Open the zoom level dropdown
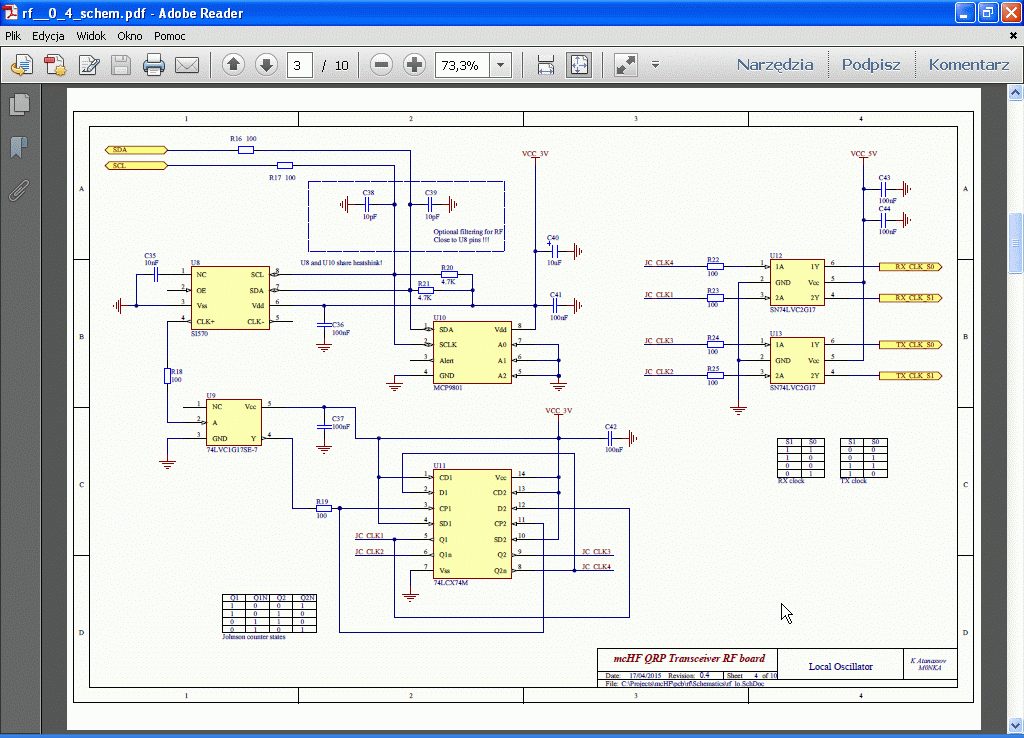This screenshot has height=738, width=1024. (x=501, y=66)
